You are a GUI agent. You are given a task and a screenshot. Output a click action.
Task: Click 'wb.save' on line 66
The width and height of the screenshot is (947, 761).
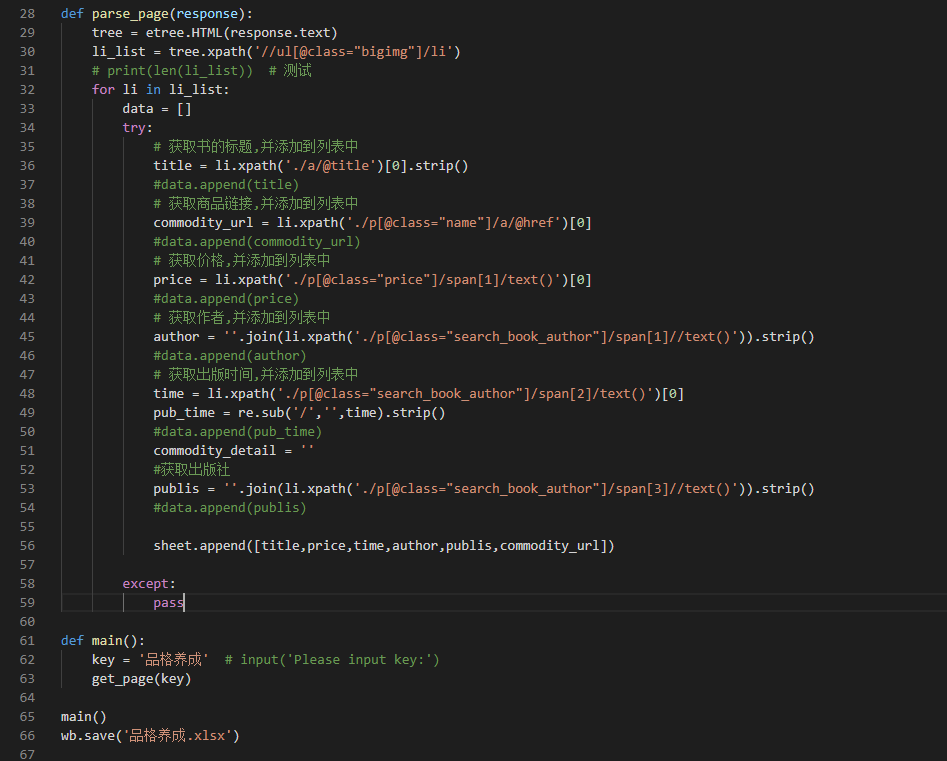88,736
